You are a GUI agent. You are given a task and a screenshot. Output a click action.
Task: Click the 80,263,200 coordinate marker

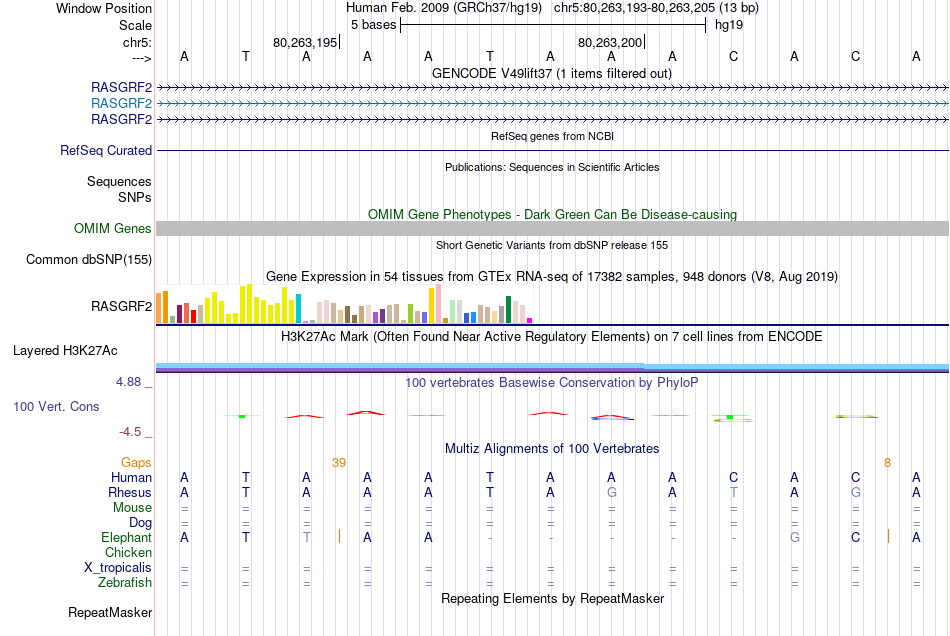pyautogui.click(x=610, y=42)
